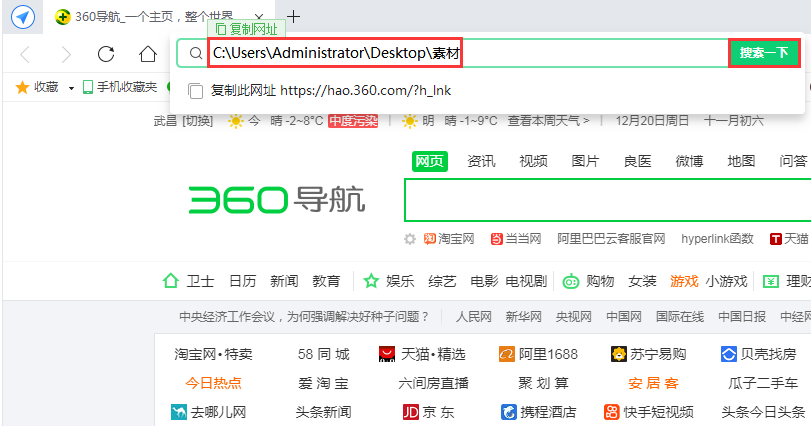
Task: Click the magnifier icon in address bar
Action: [196, 53]
